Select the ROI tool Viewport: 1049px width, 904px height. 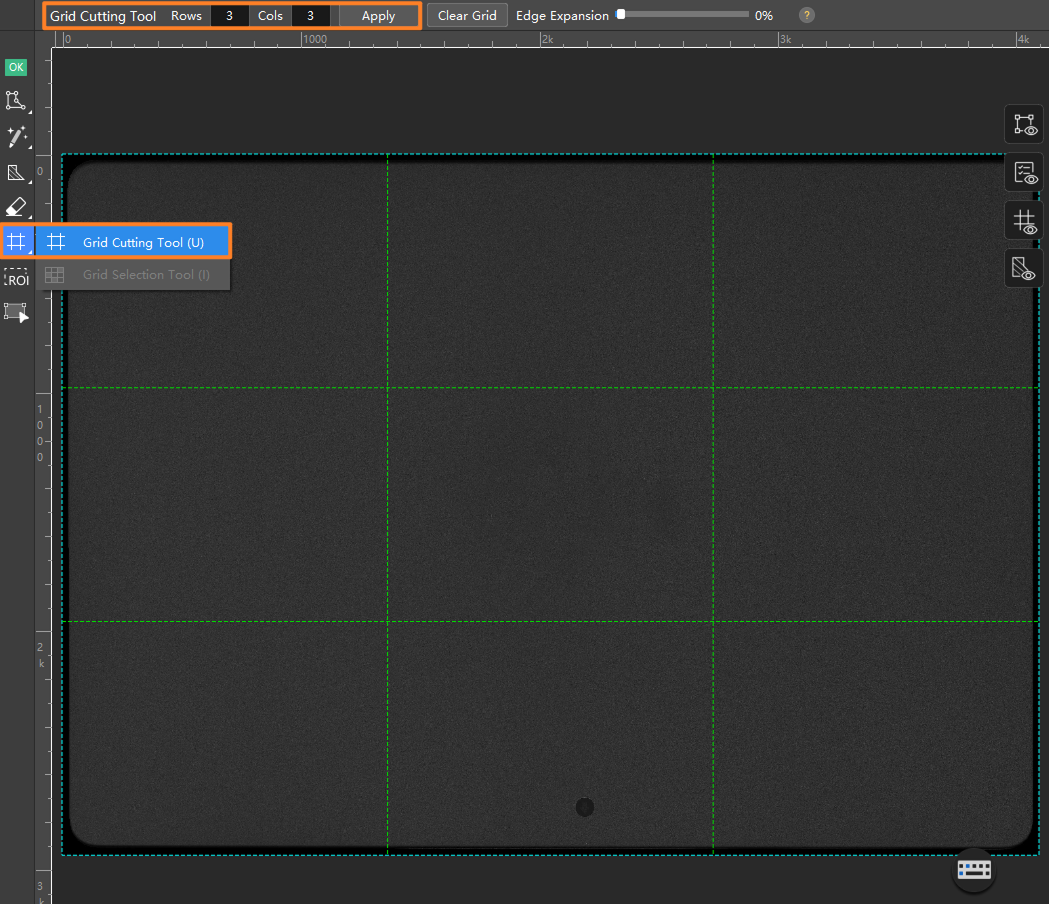click(x=17, y=278)
